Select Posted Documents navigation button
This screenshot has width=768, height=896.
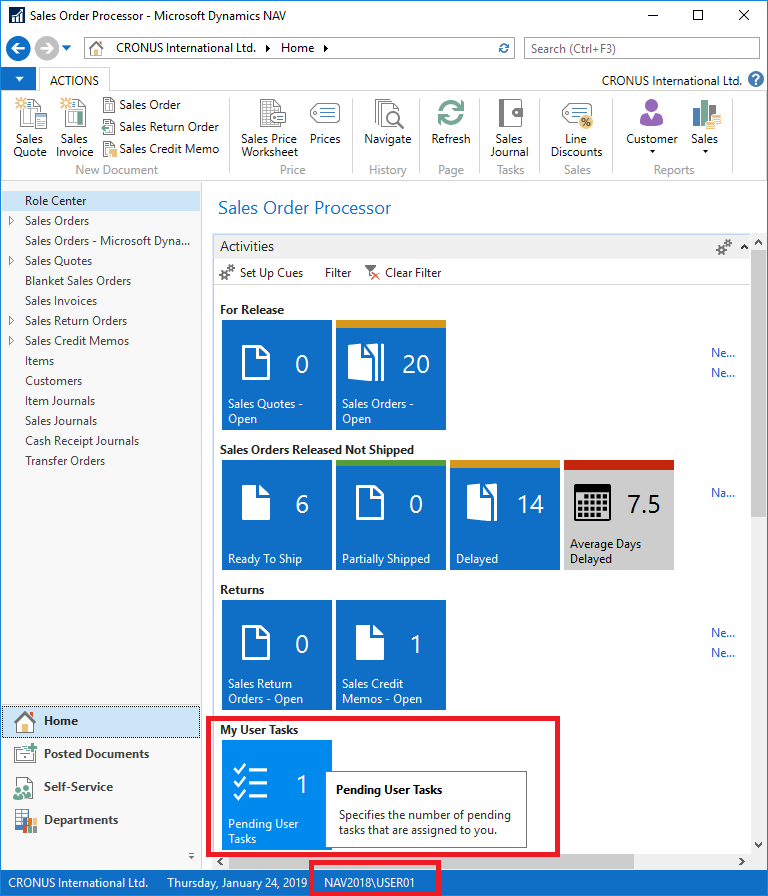[101, 754]
